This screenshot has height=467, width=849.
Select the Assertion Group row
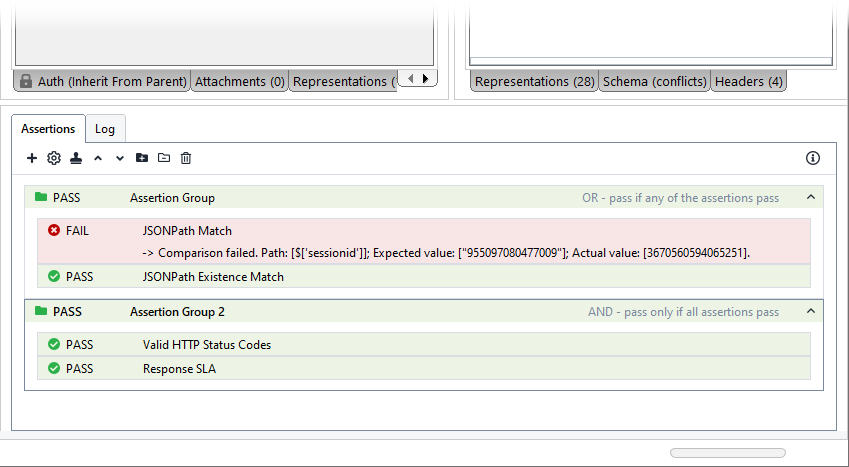click(x=424, y=197)
